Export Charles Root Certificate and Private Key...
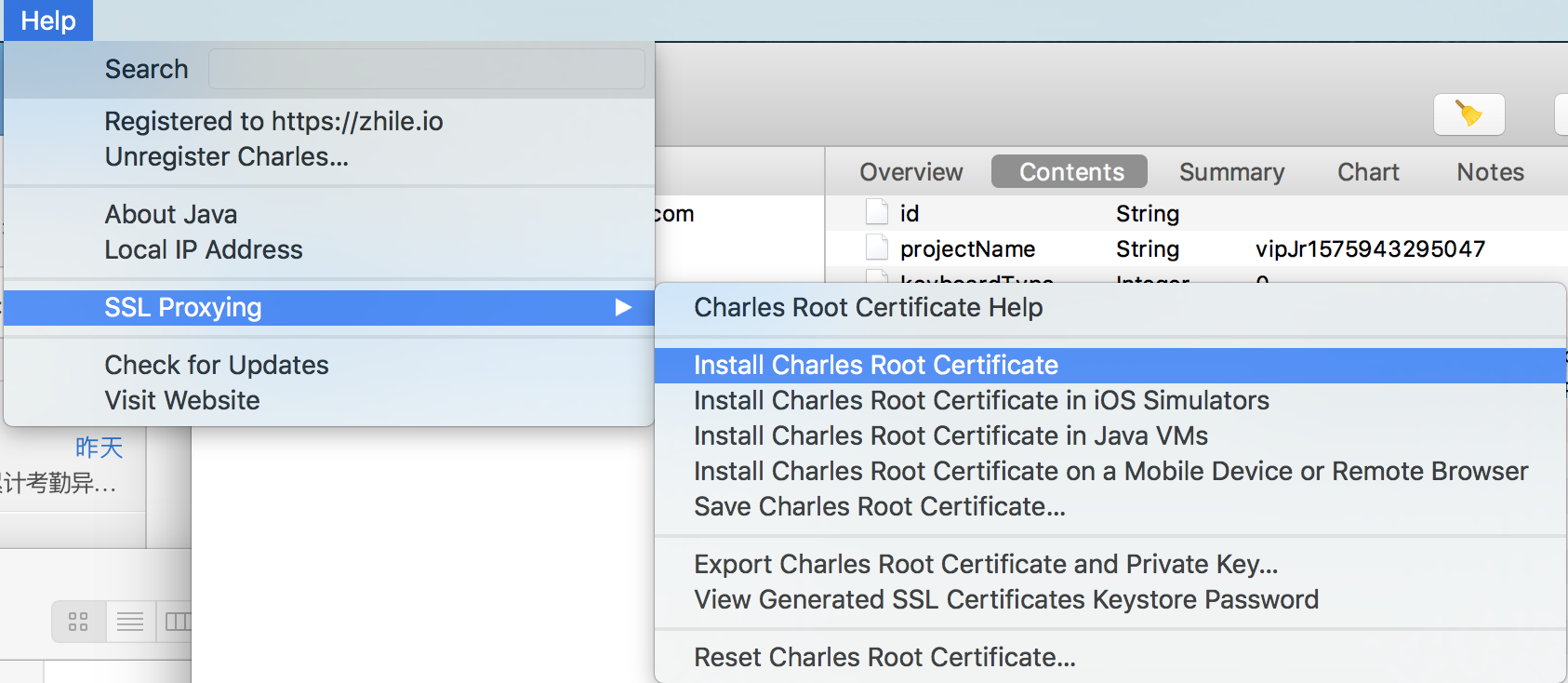Screen dimensions: 1568x683 coord(1110,564)
